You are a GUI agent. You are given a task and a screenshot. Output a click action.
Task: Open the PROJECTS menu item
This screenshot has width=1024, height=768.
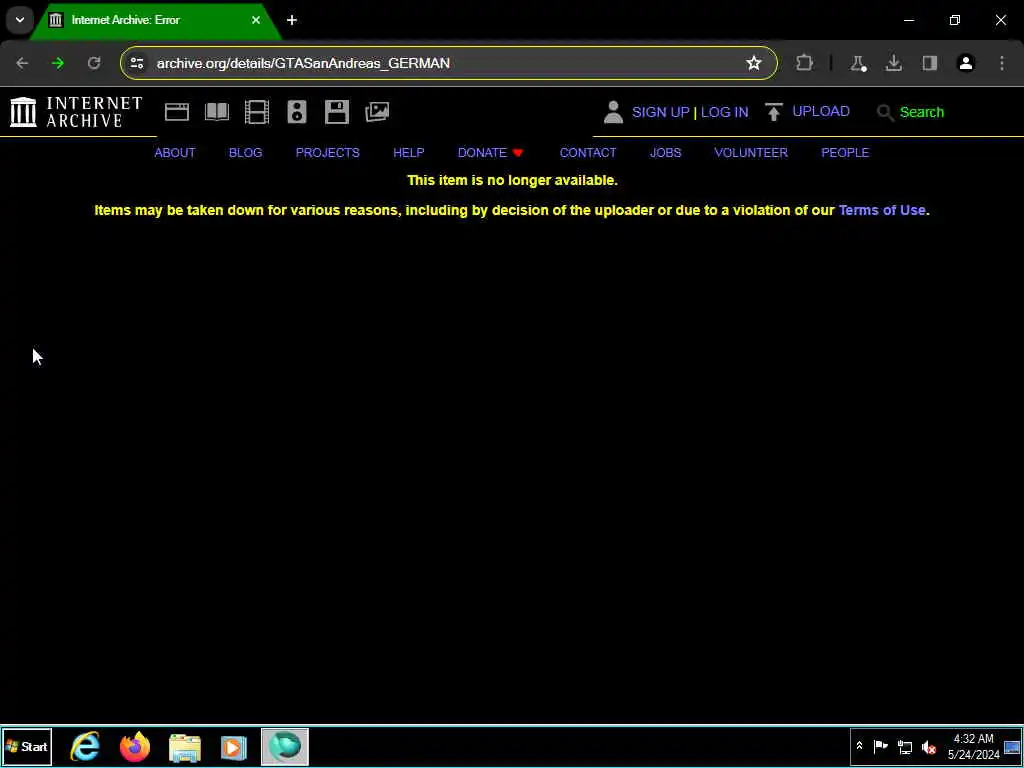(x=328, y=153)
